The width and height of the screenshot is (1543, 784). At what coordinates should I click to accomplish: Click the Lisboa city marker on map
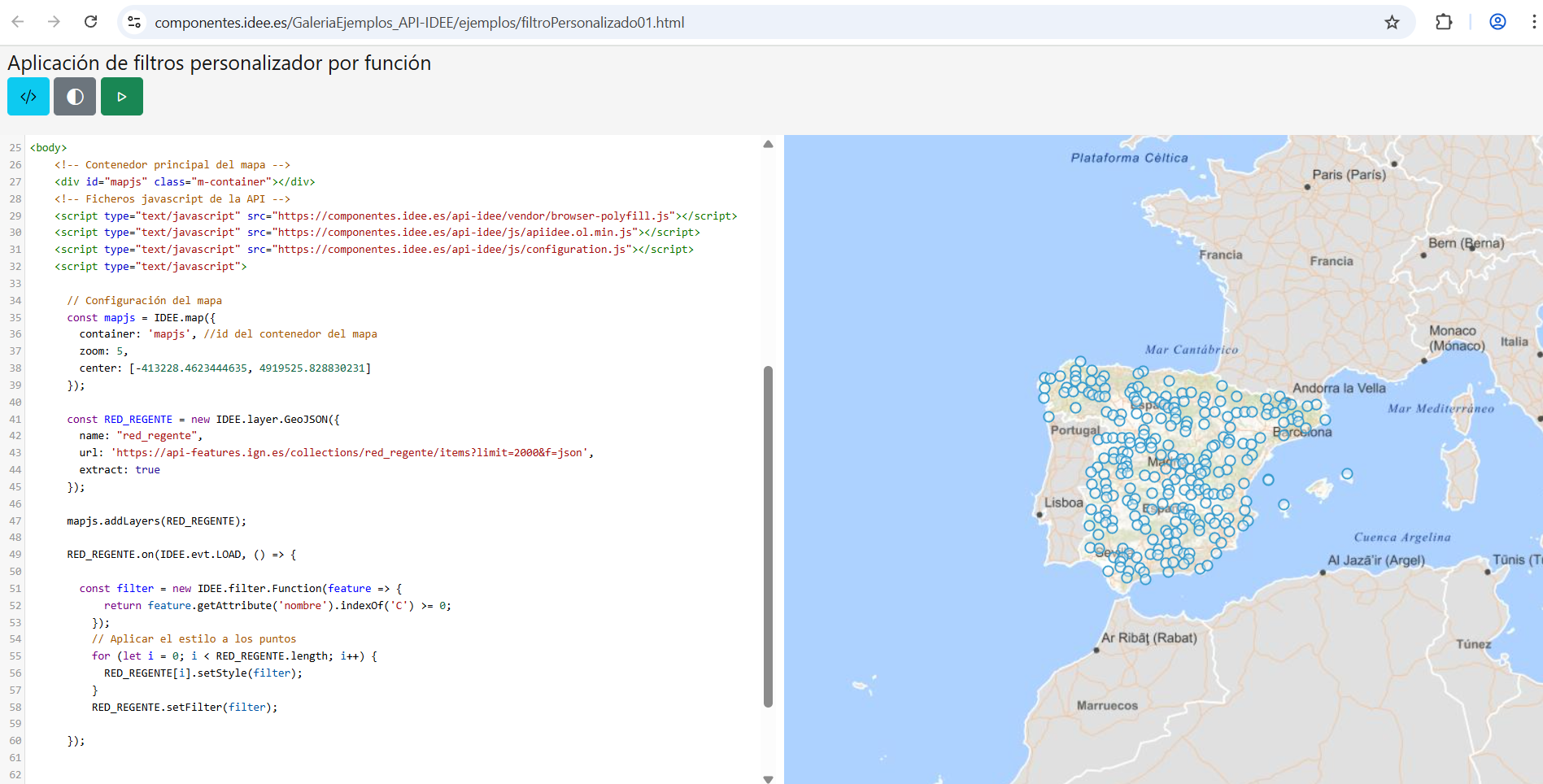coord(1039,515)
